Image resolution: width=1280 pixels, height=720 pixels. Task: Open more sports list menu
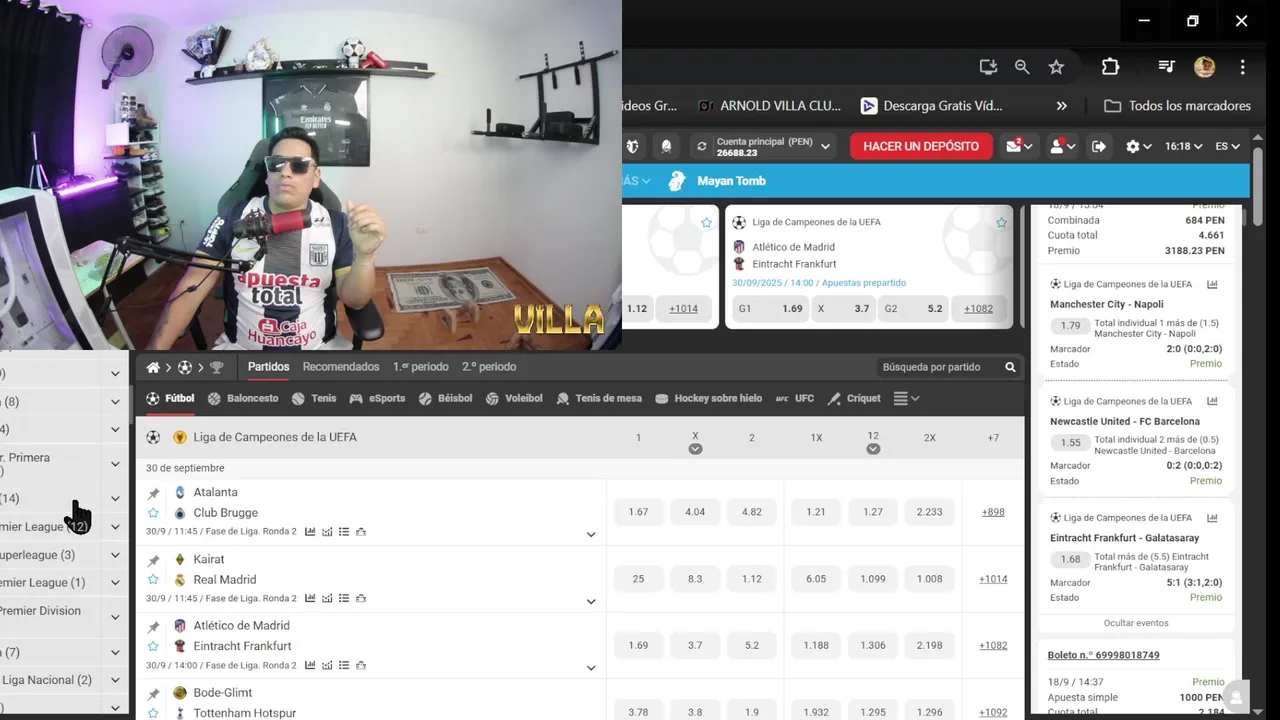(x=906, y=398)
